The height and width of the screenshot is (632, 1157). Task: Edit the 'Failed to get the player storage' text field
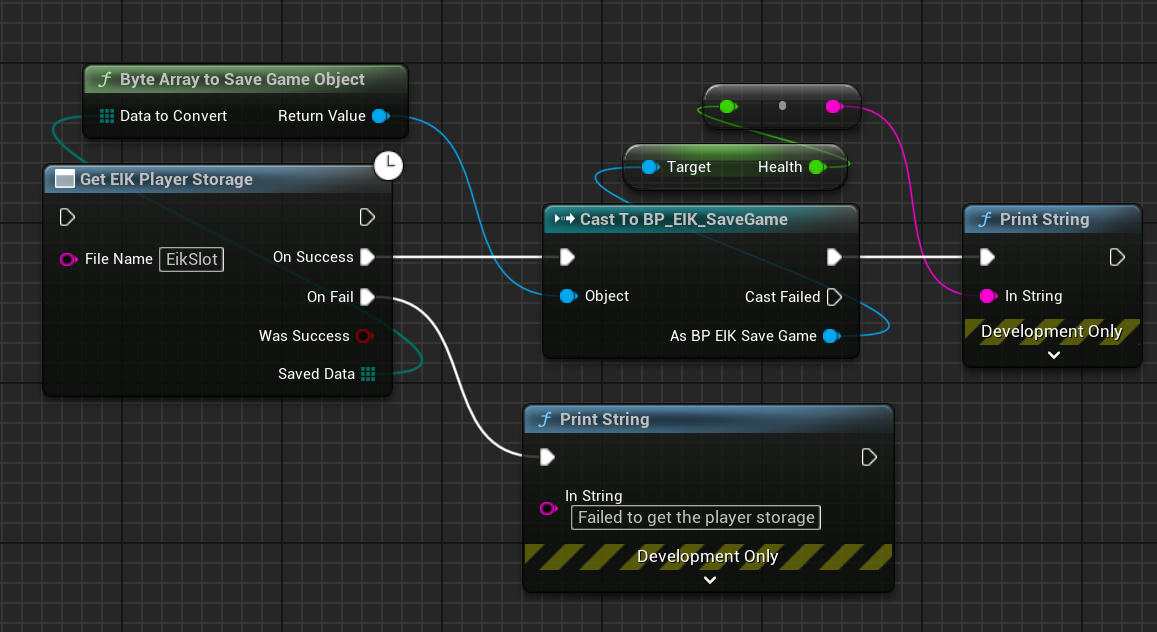pyautogui.click(x=696, y=517)
